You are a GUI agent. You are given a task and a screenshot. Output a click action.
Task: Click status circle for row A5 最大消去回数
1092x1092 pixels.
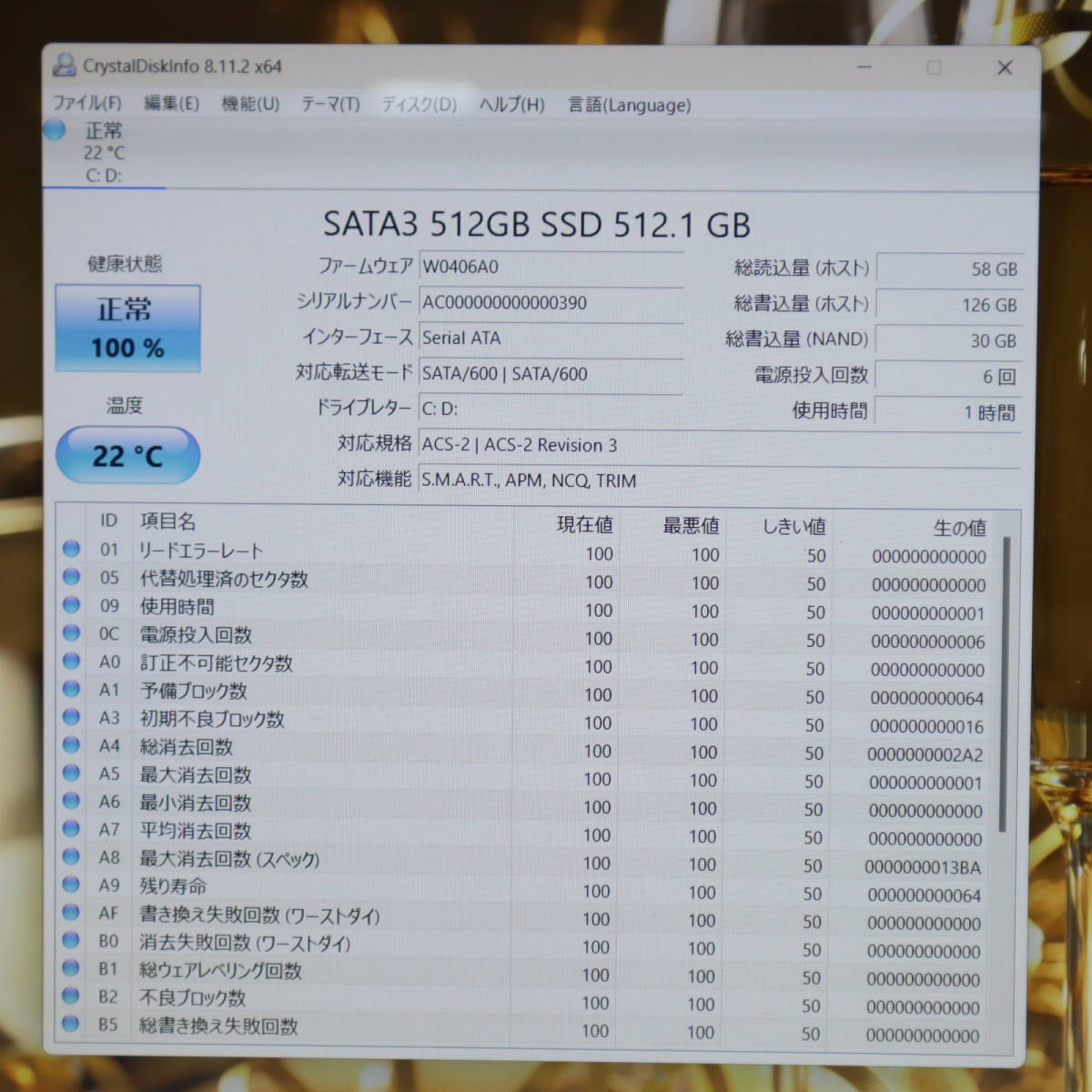point(71,773)
